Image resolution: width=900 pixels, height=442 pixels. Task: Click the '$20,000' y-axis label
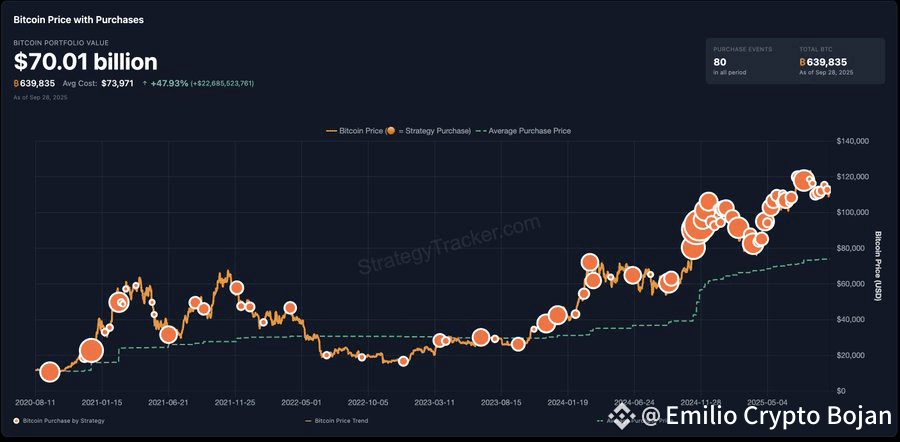[853, 356]
